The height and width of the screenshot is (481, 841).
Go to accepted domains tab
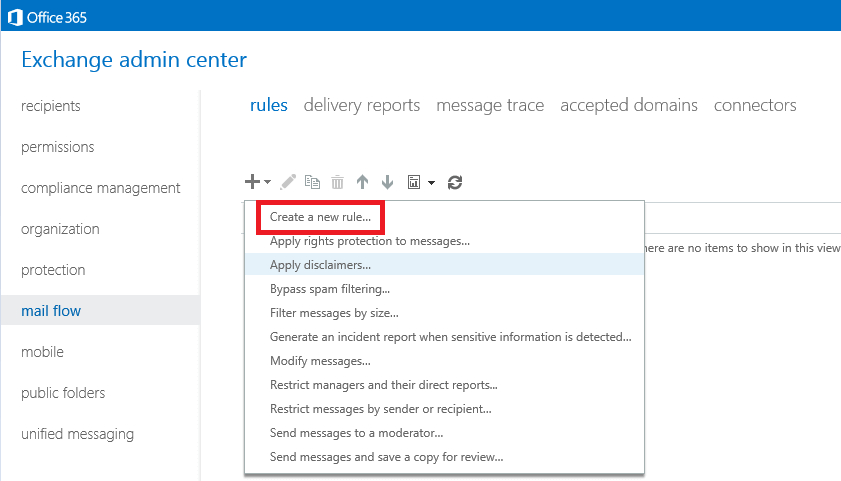(629, 105)
